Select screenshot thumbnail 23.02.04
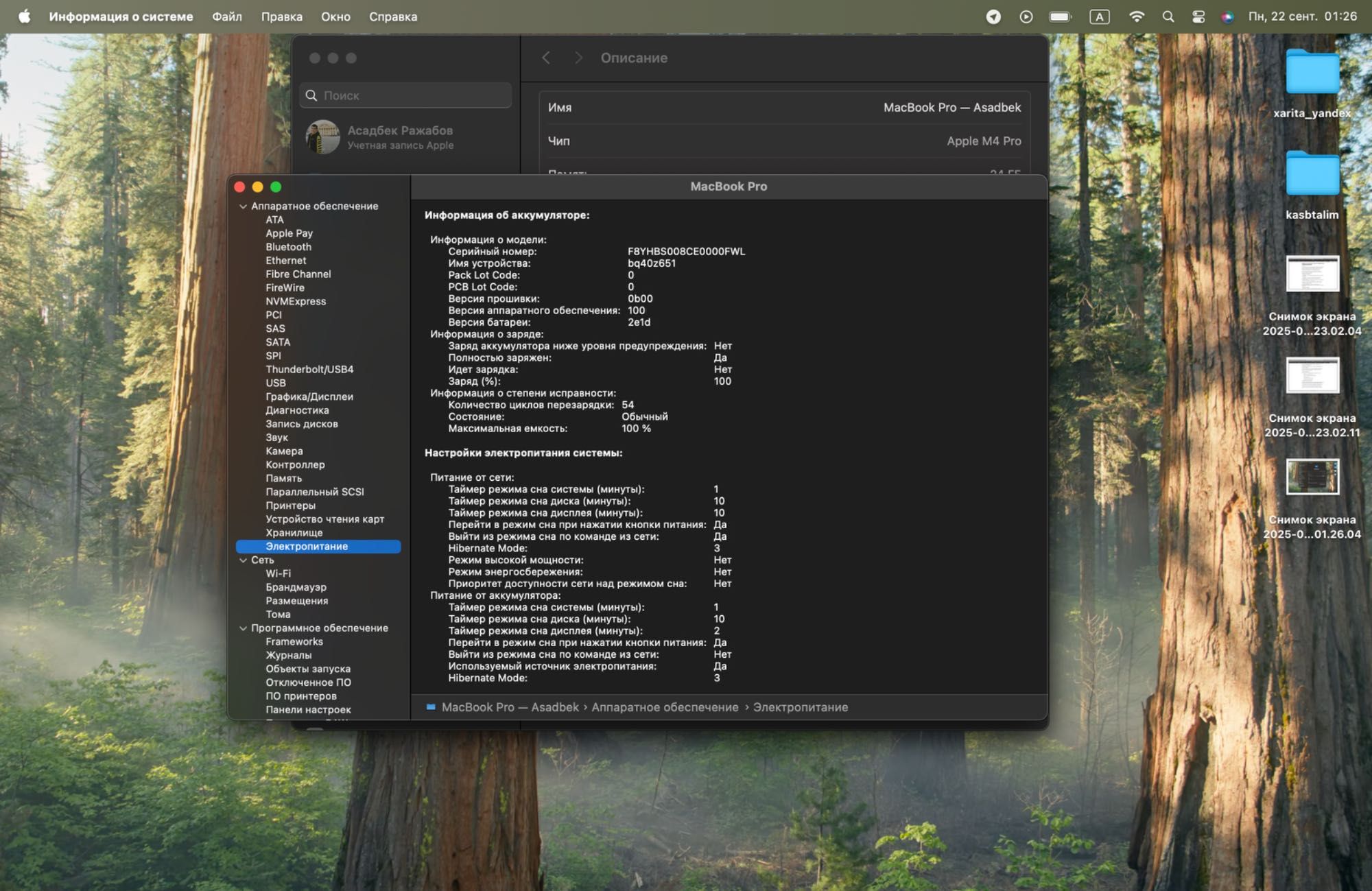 [x=1312, y=274]
